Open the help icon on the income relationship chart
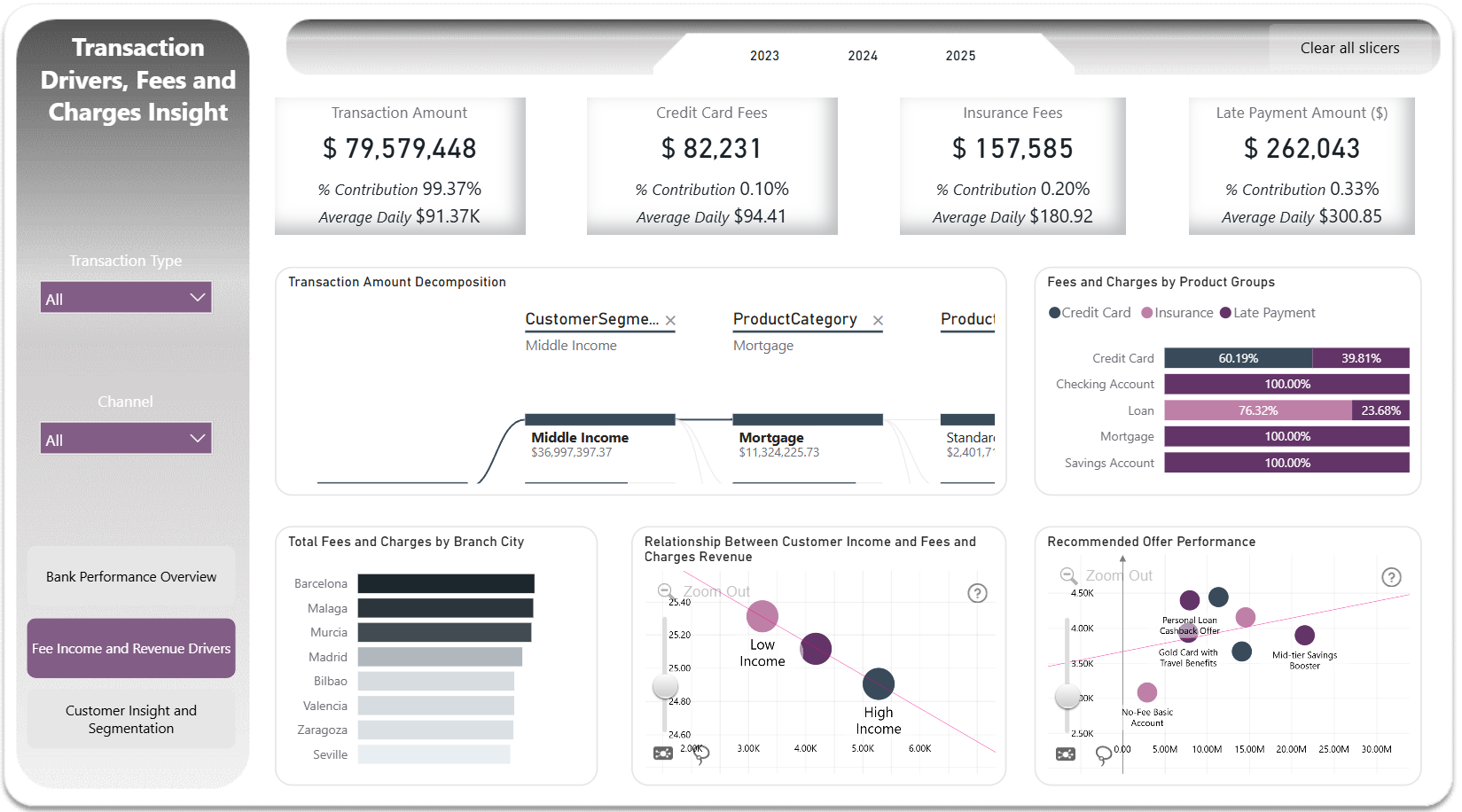 pyautogui.click(x=977, y=593)
